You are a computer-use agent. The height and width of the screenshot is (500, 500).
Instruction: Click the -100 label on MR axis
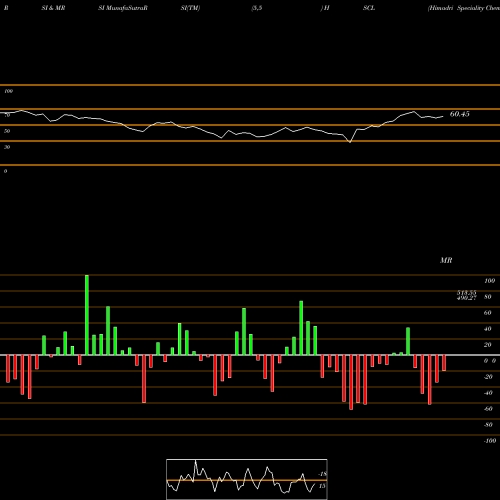click(x=490, y=441)
